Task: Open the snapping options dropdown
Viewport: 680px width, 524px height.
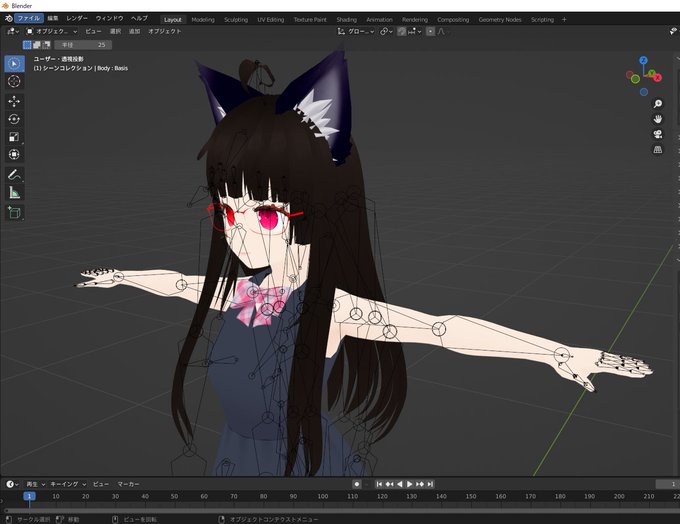Action: [415, 31]
